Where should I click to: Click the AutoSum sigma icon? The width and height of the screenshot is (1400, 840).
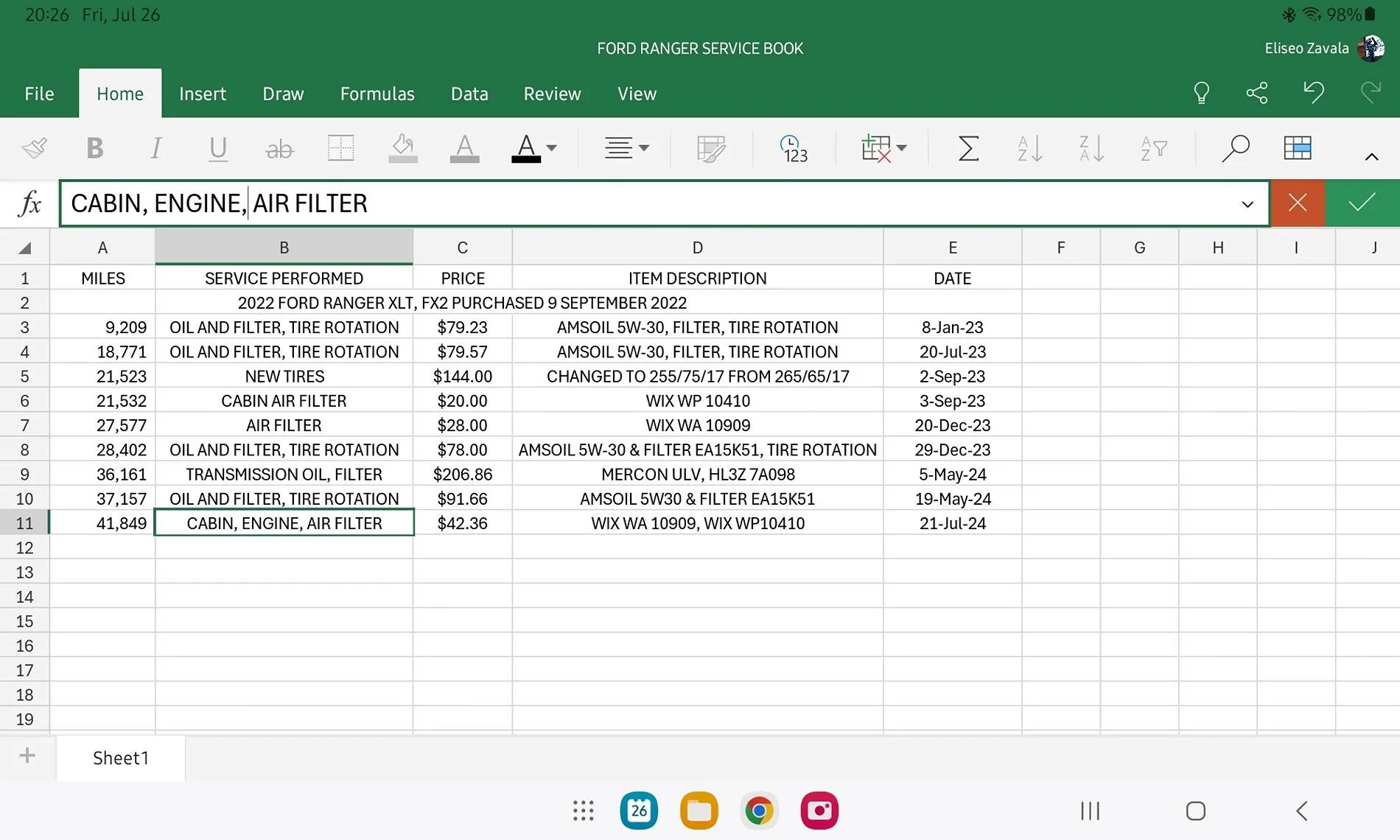coord(968,148)
